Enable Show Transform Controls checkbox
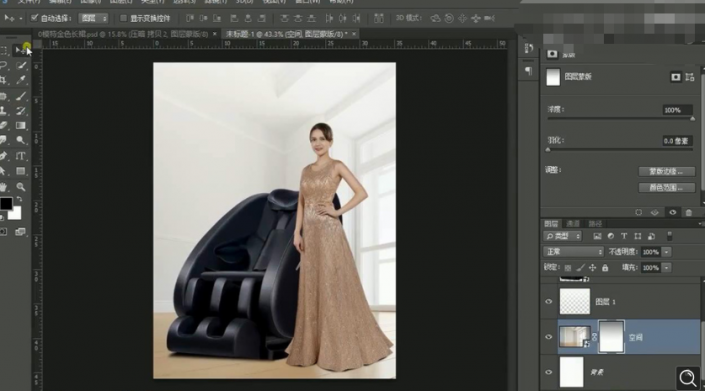Viewport: 705px width, 391px height. 123,18
